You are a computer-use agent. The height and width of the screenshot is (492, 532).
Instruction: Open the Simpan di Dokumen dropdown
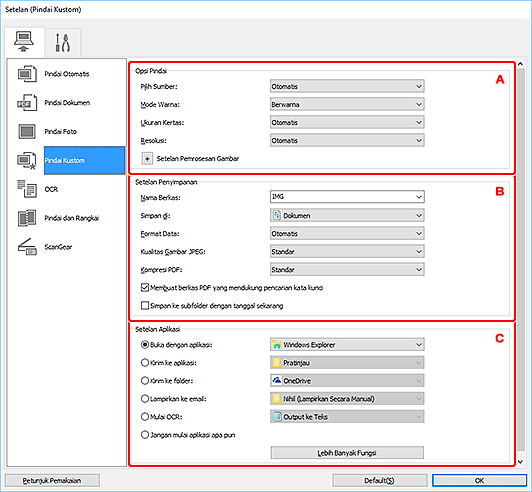tap(347, 215)
